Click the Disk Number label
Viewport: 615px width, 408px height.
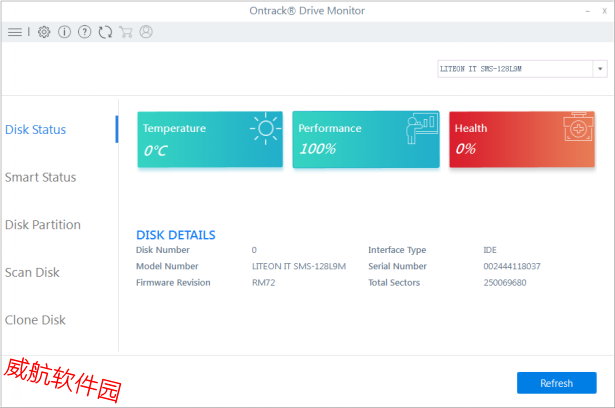click(x=163, y=250)
